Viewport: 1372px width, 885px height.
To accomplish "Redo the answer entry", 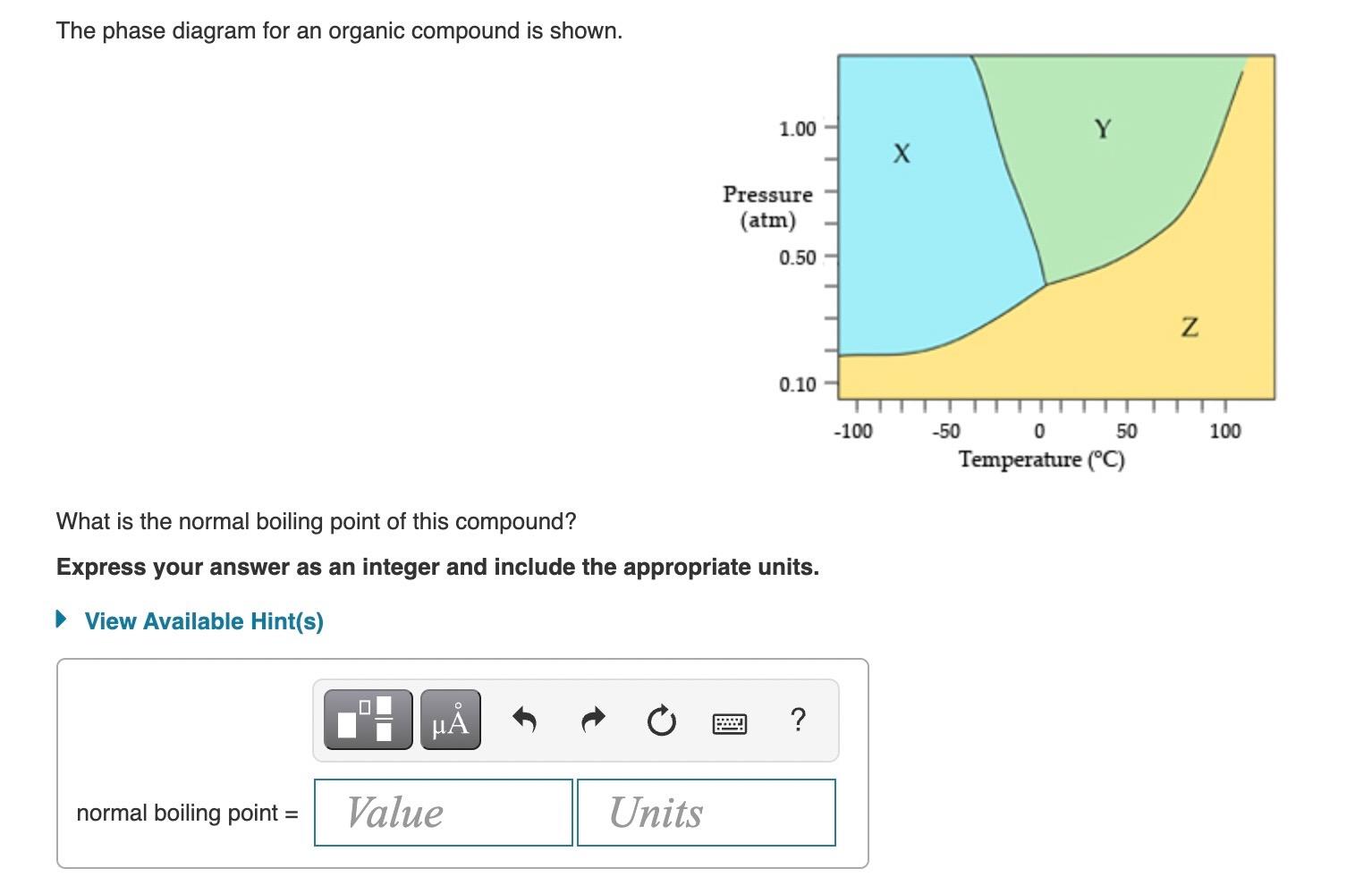I will click(x=593, y=719).
